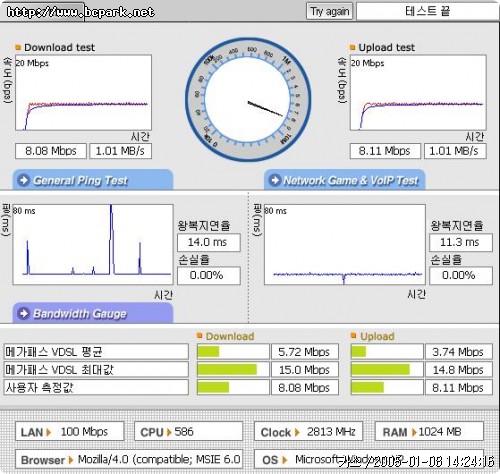The width and height of the screenshot is (500, 474).
Task: Click the download bar for 메가패스 VDSL 최대값
Action: (x=233, y=370)
